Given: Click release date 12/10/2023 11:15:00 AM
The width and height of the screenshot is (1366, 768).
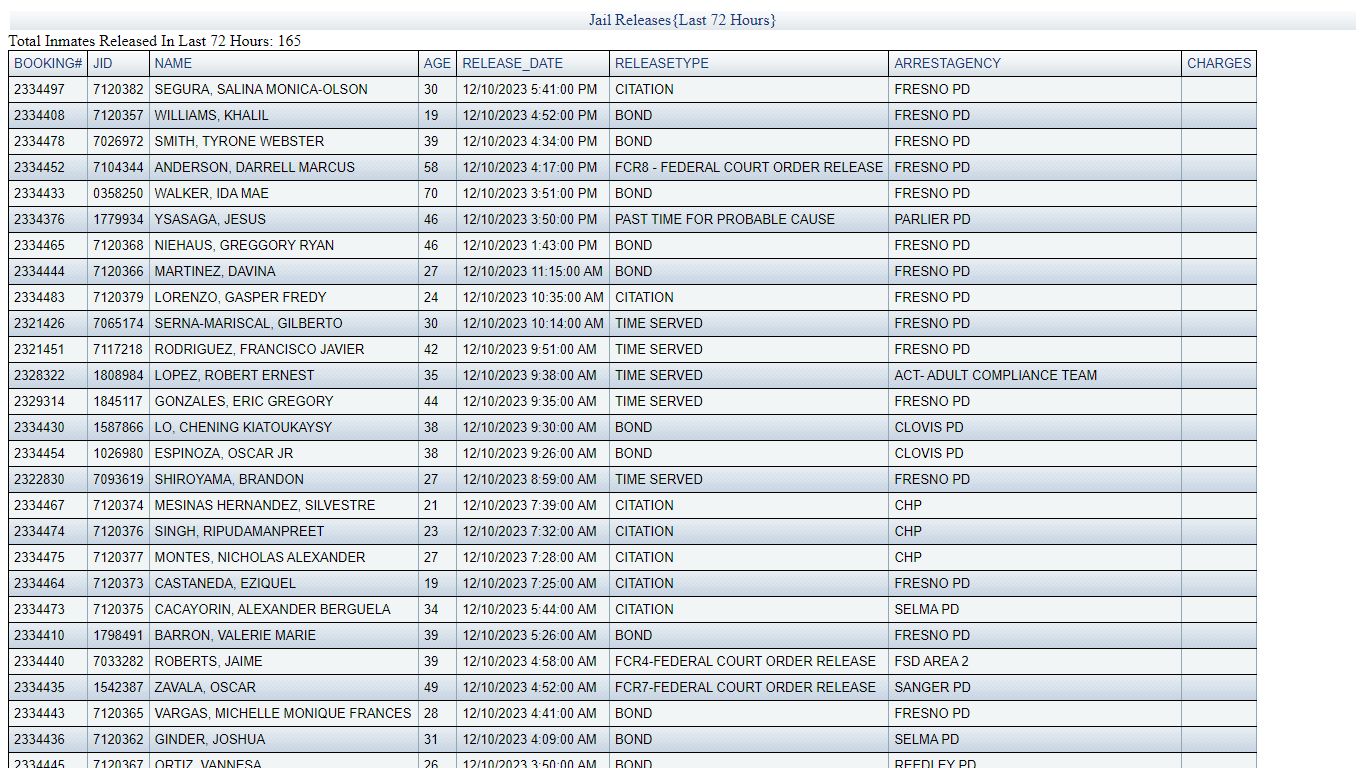Looking at the screenshot, I should point(533,271).
